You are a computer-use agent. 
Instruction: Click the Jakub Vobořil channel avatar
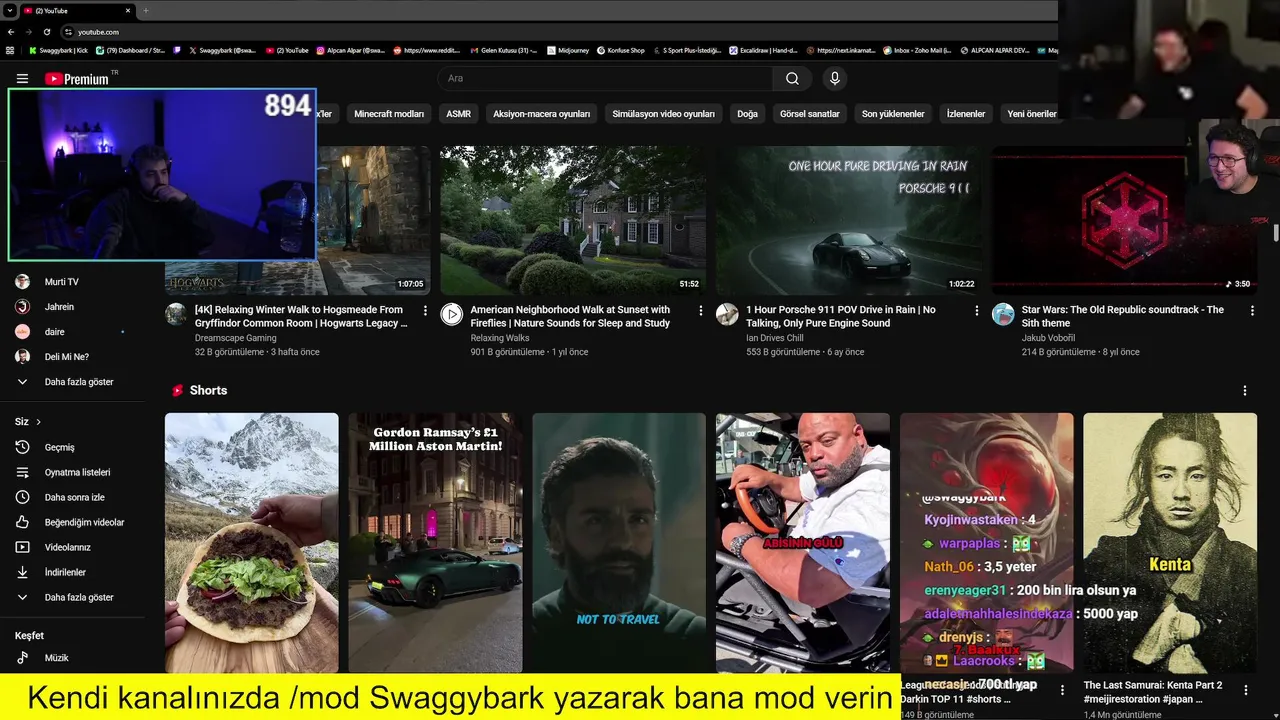pyautogui.click(x=1003, y=315)
